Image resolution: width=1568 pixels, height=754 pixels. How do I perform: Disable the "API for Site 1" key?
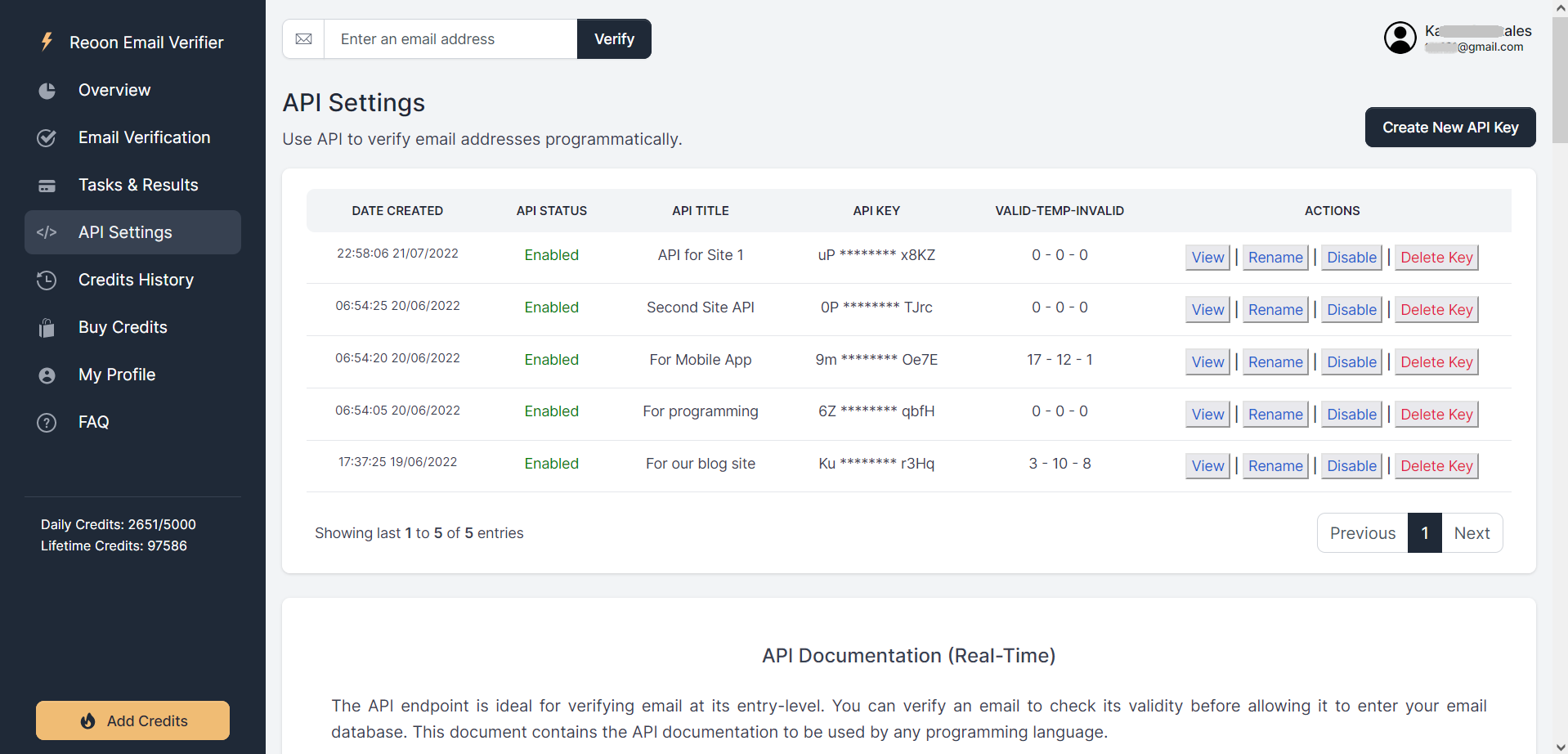(x=1351, y=258)
